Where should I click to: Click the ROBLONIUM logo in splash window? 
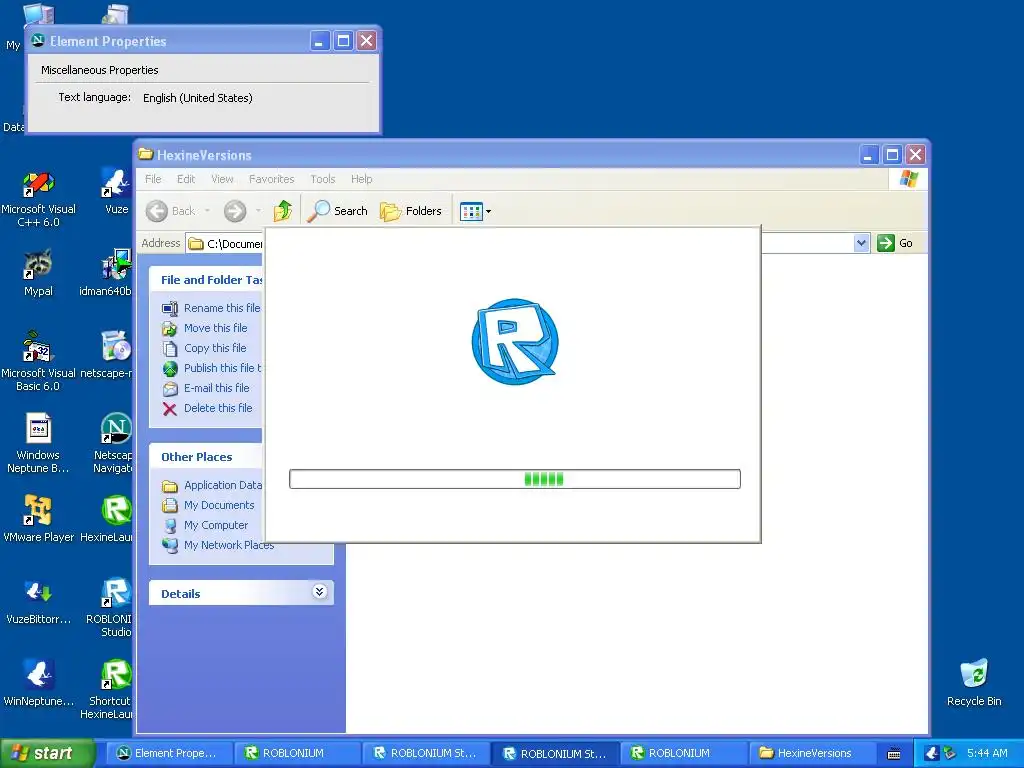(x=515, y=342)
